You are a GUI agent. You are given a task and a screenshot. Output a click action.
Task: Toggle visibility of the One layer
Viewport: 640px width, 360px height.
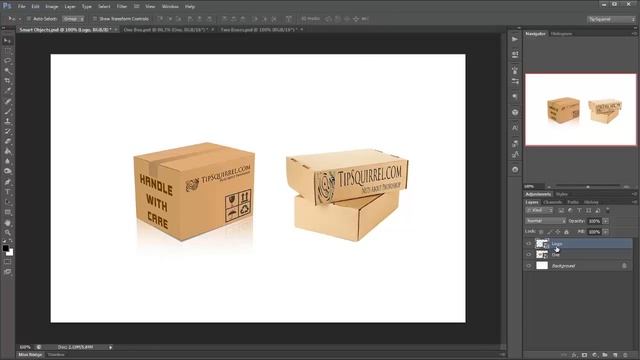[x=529, y=254]
